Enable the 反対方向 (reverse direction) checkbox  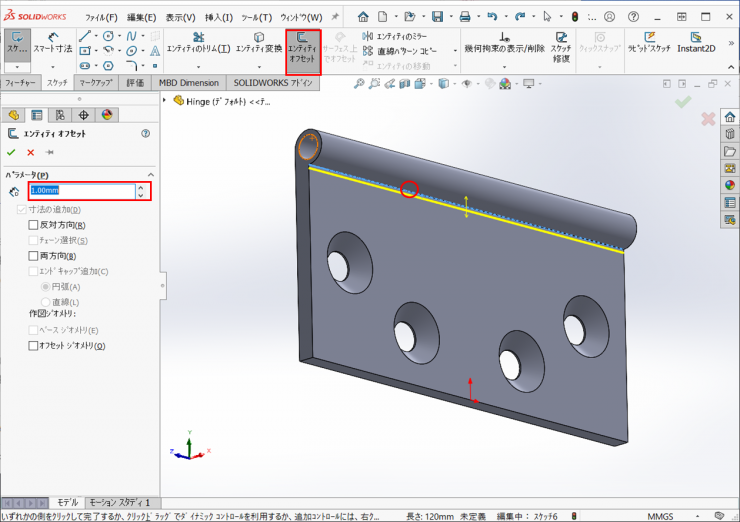coord(34,225)
